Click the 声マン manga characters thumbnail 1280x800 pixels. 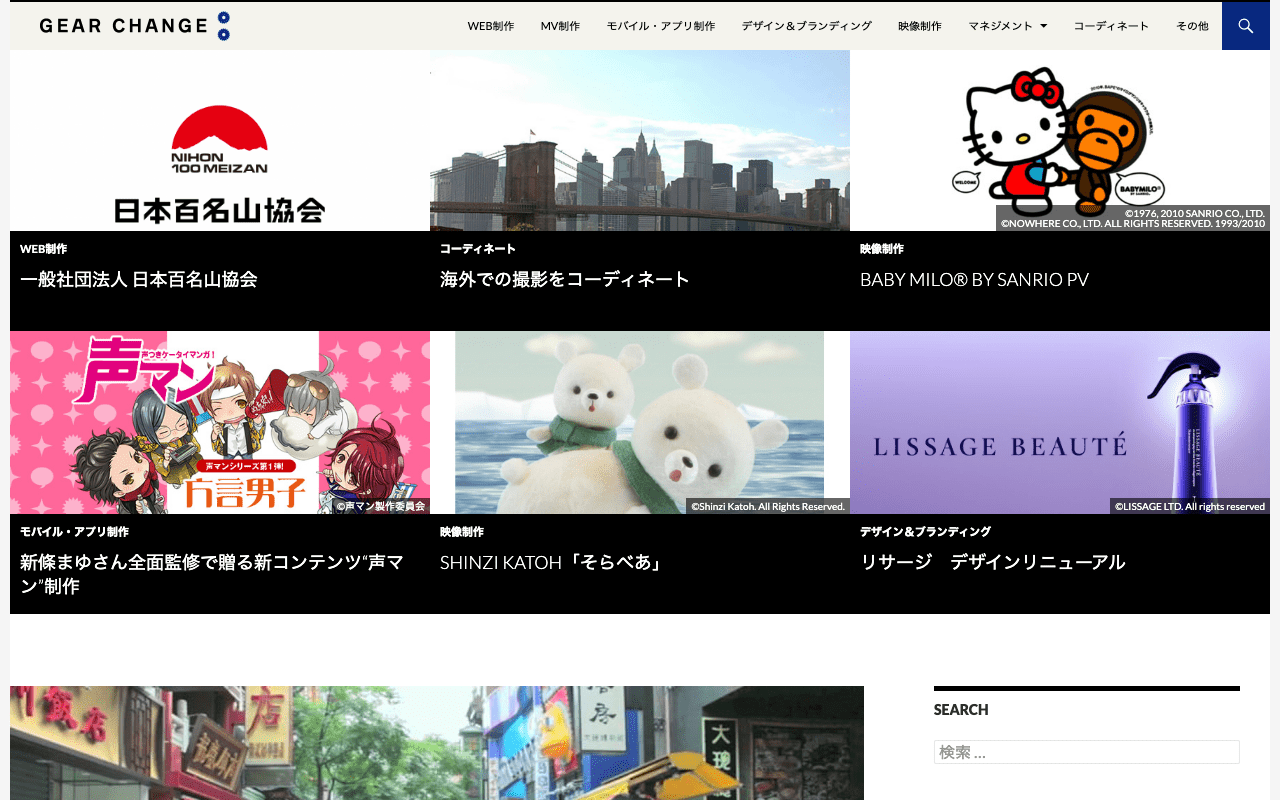(220, 422)
